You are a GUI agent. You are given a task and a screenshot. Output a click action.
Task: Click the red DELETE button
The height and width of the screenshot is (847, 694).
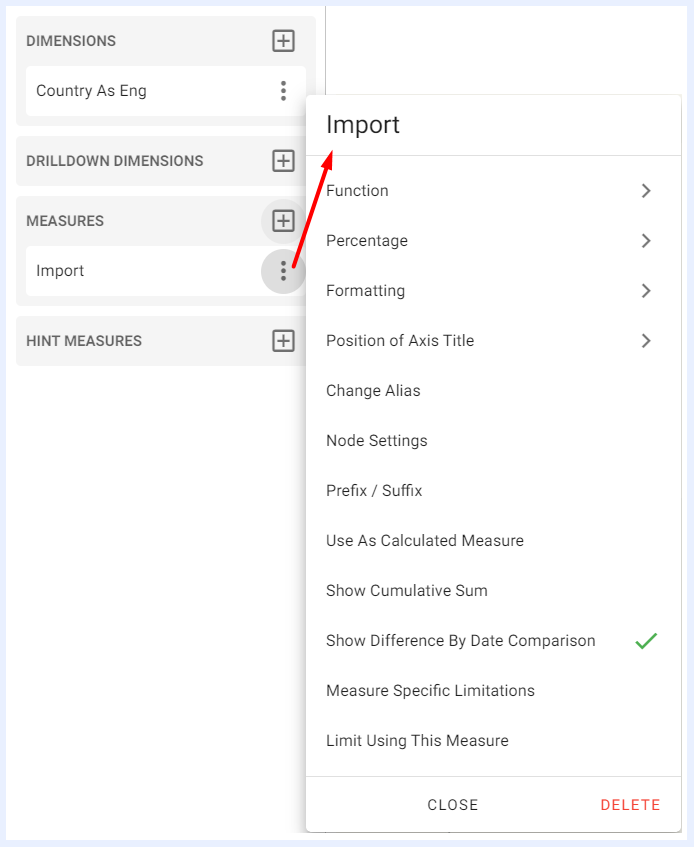(630, 805)
